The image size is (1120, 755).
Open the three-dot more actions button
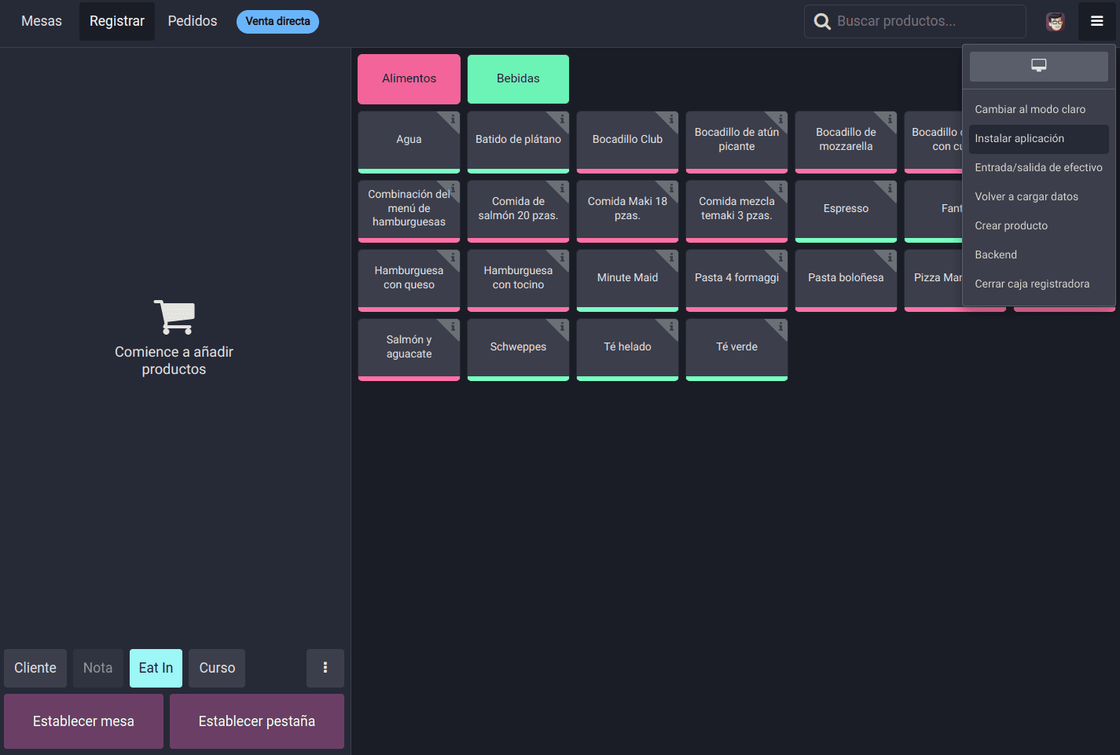point(325,668)
